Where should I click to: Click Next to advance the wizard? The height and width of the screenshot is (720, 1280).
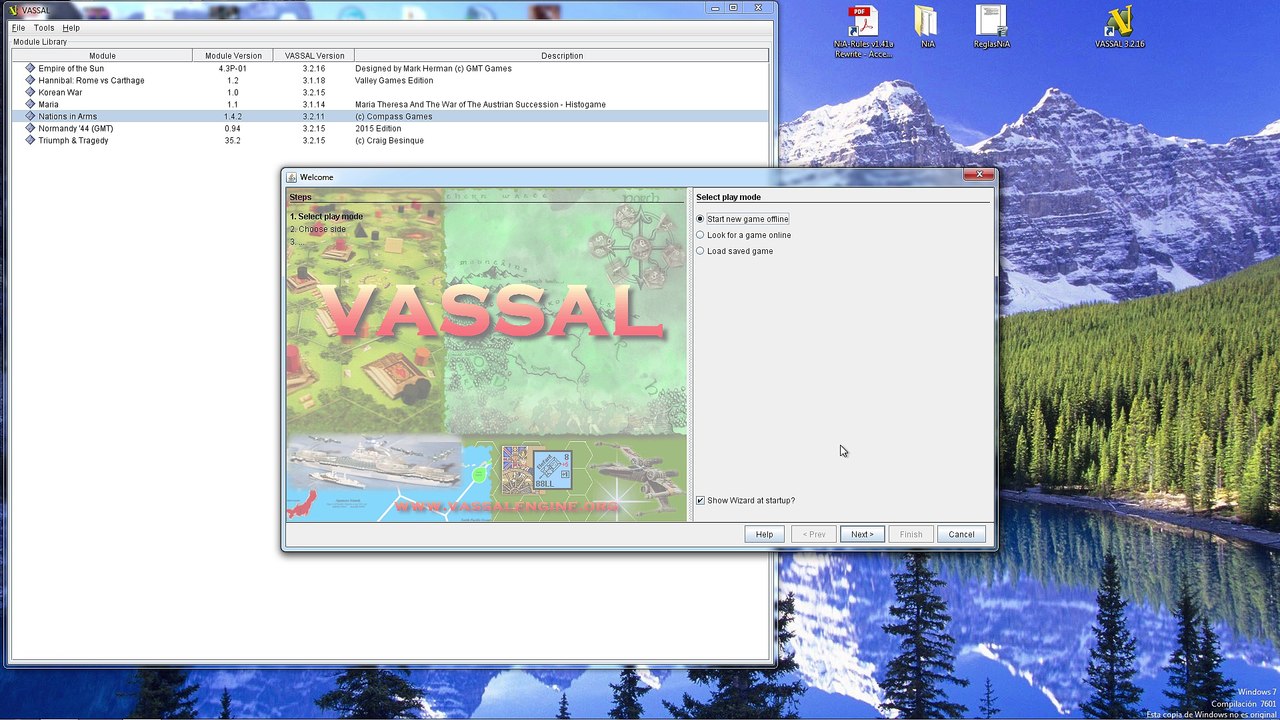tap(862, 534)
